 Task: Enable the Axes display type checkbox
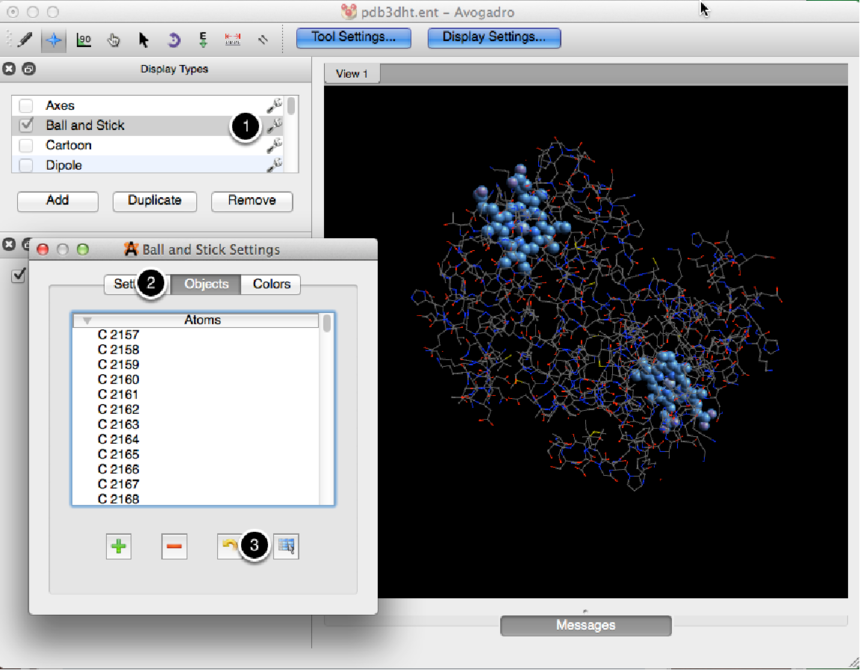[27, 106]
